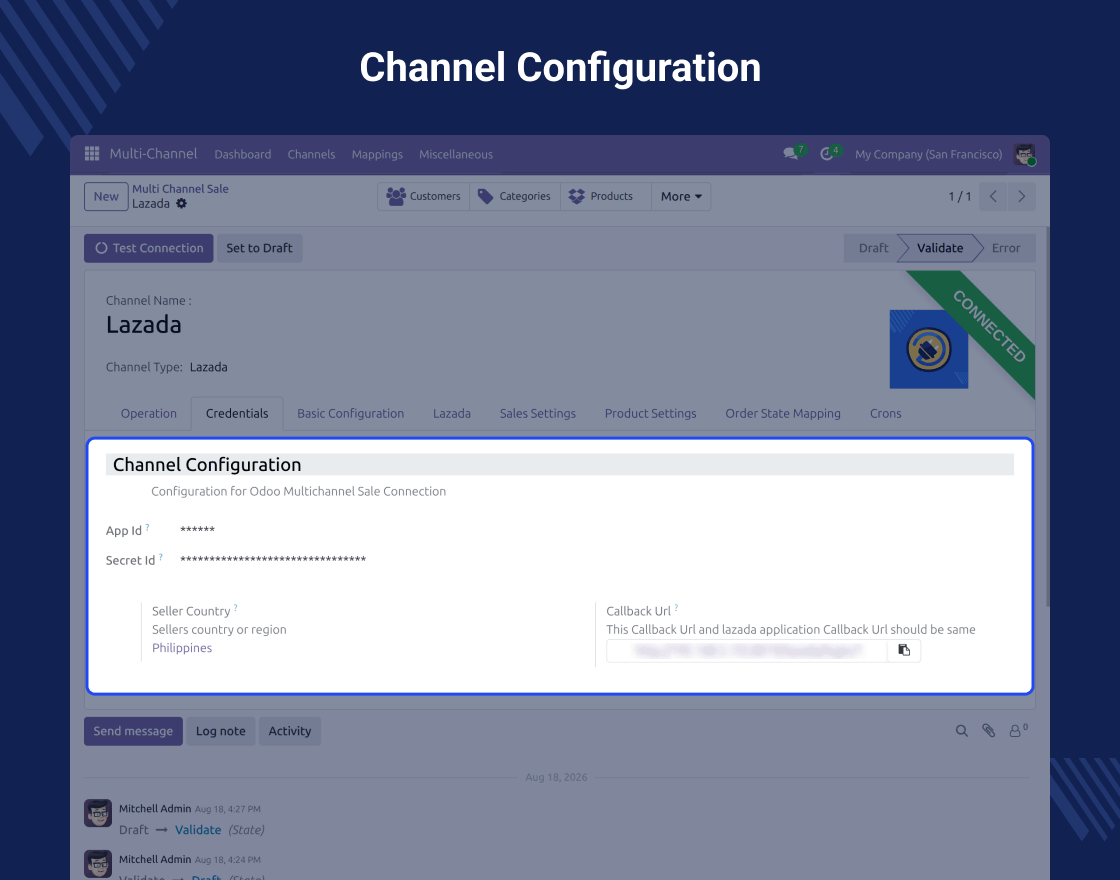The image size is (1120, 880).
Task: Switch to the Product Settings tab
Action: point(650,414)
